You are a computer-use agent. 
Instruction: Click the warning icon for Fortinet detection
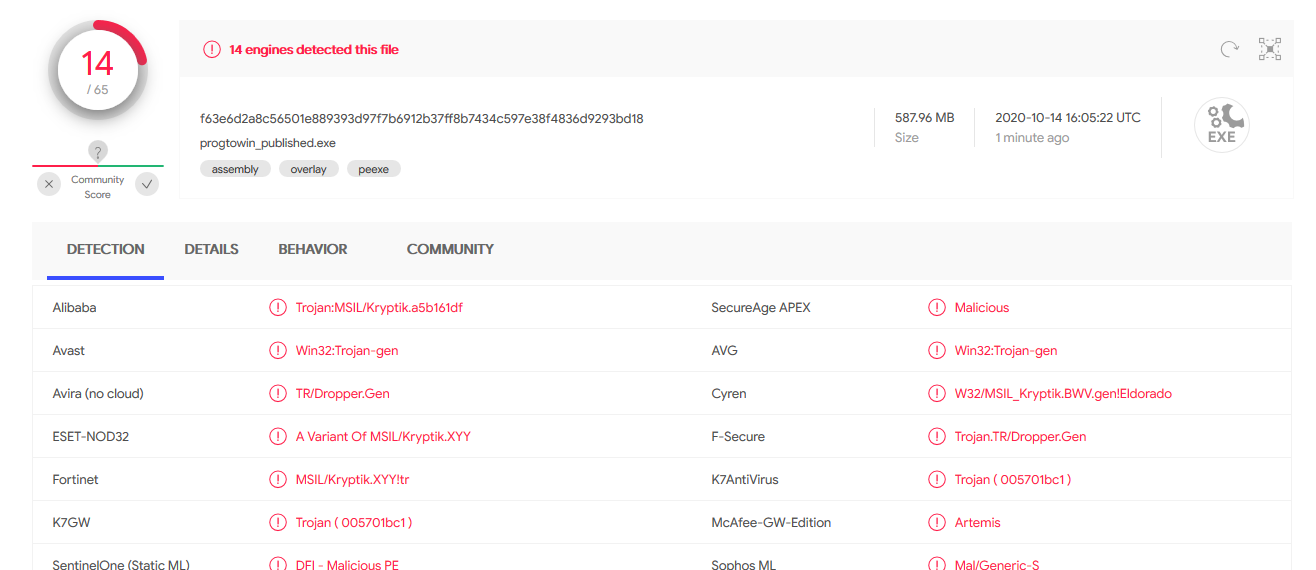278,479
